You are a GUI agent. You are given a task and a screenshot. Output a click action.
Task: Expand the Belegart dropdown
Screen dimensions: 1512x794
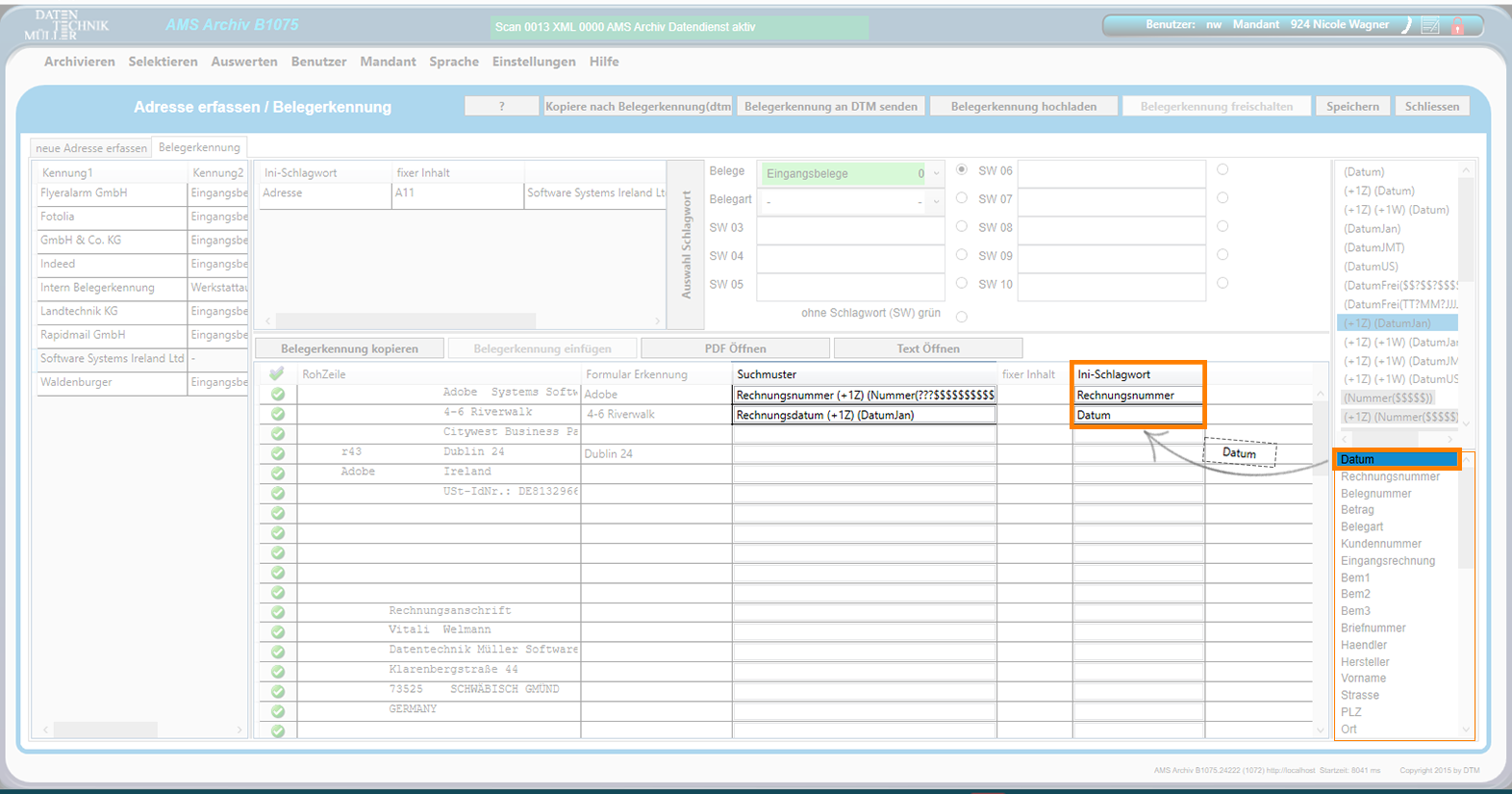pyautogui.click(x=936, y=202)
